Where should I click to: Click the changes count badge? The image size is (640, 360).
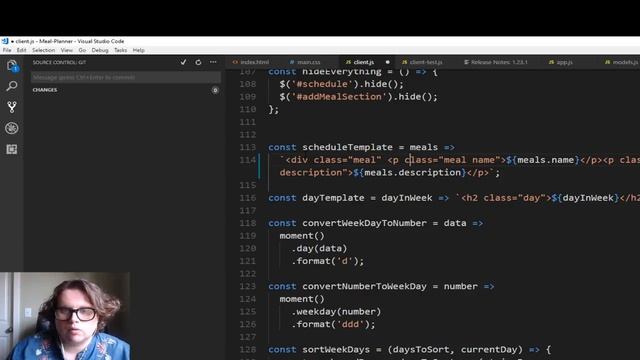[x=215, y=90]
